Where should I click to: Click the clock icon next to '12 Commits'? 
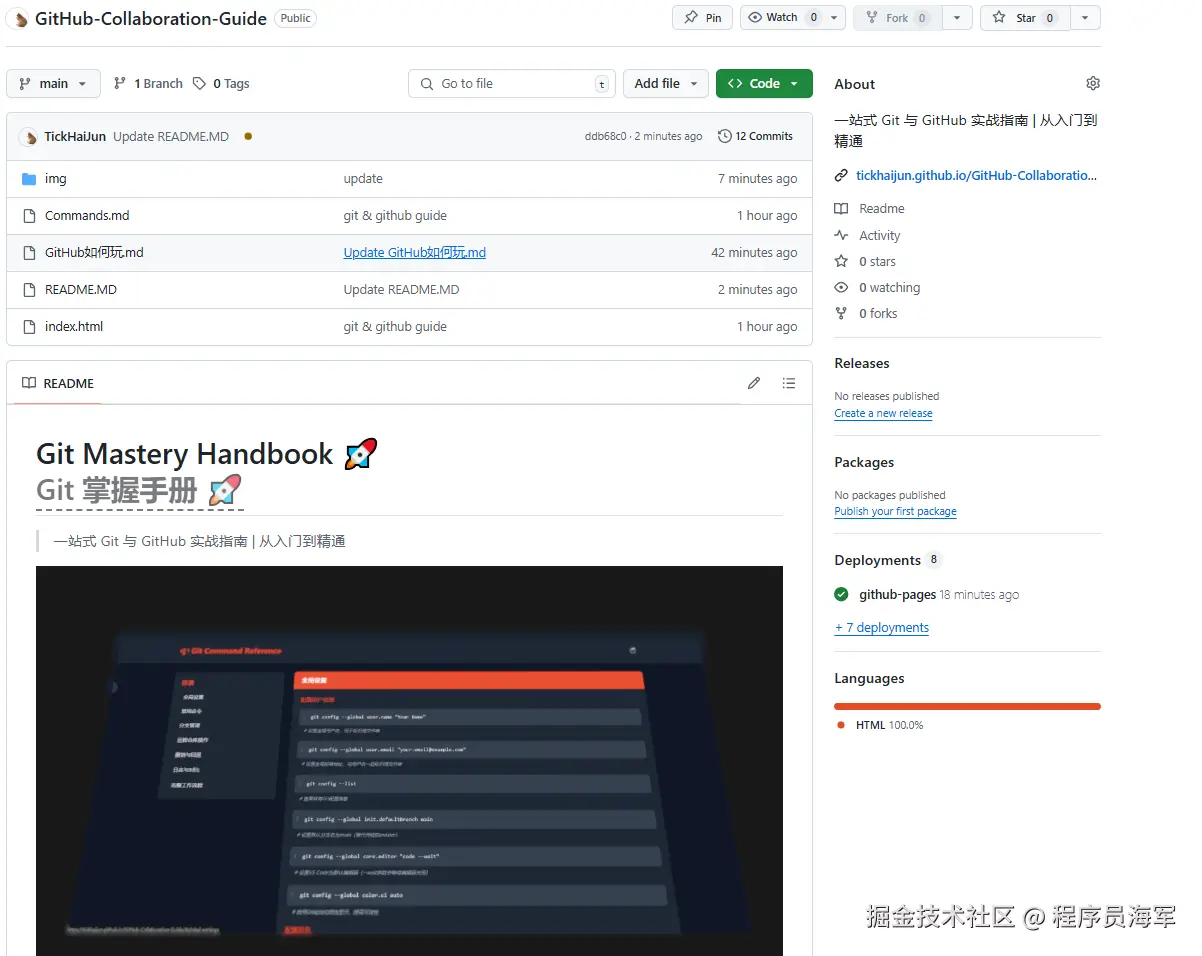point(724,136)
